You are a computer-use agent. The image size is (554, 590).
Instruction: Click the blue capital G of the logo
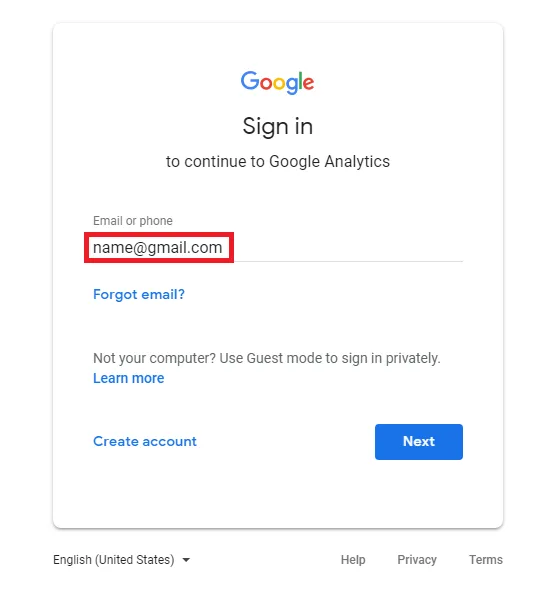click(x=250, y=81)
